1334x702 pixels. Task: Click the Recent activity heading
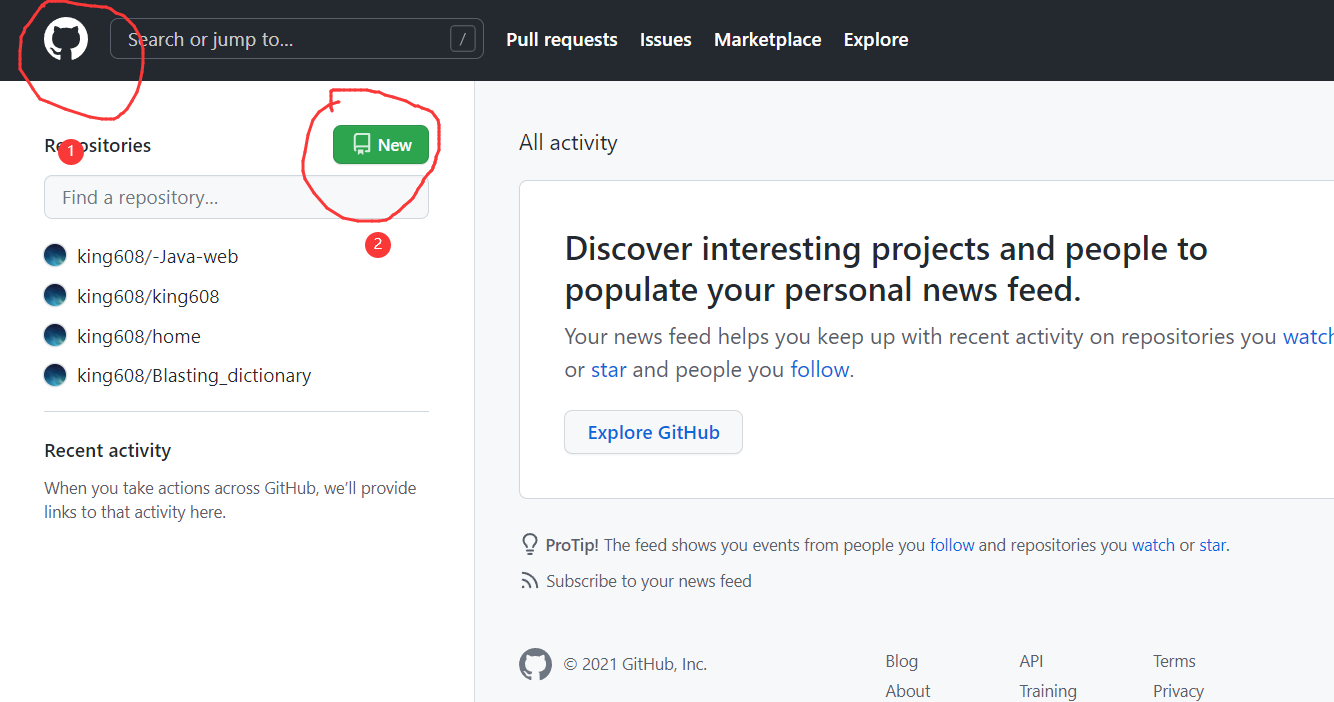tap(108, 451)
